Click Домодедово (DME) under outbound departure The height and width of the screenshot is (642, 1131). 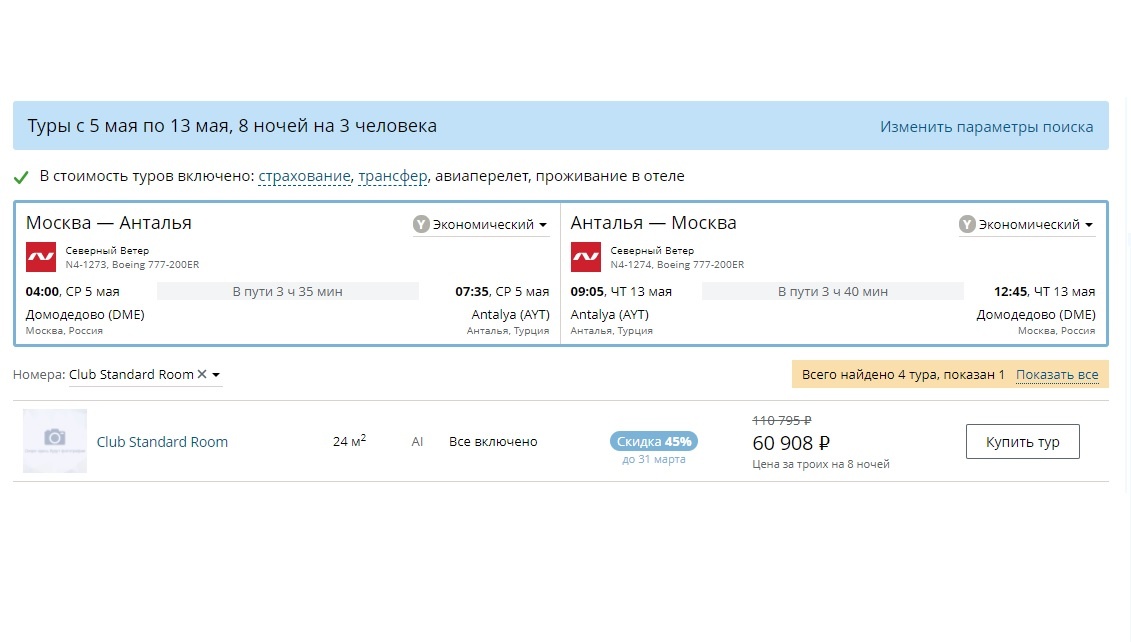85,315
